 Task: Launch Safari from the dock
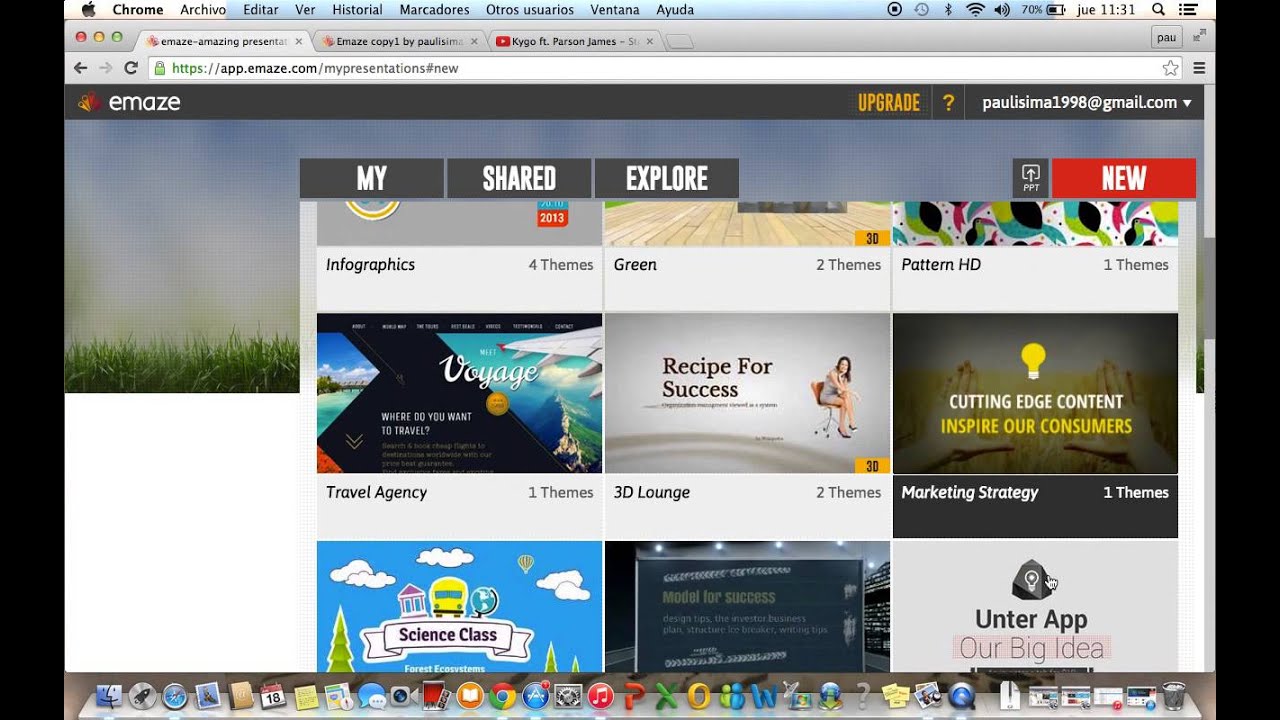coord(174,695)
